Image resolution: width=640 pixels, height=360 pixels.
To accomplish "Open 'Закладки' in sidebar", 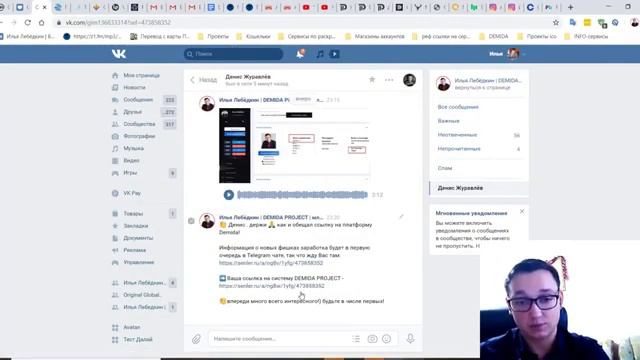I will point(136,226).
